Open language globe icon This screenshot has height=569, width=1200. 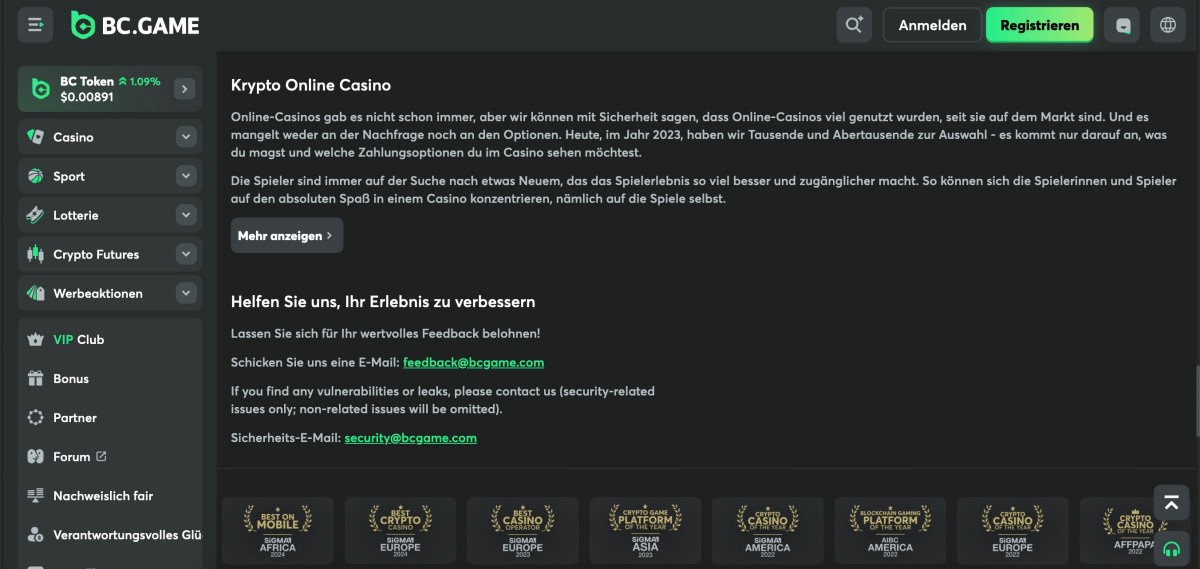(x=1168, y=25)
